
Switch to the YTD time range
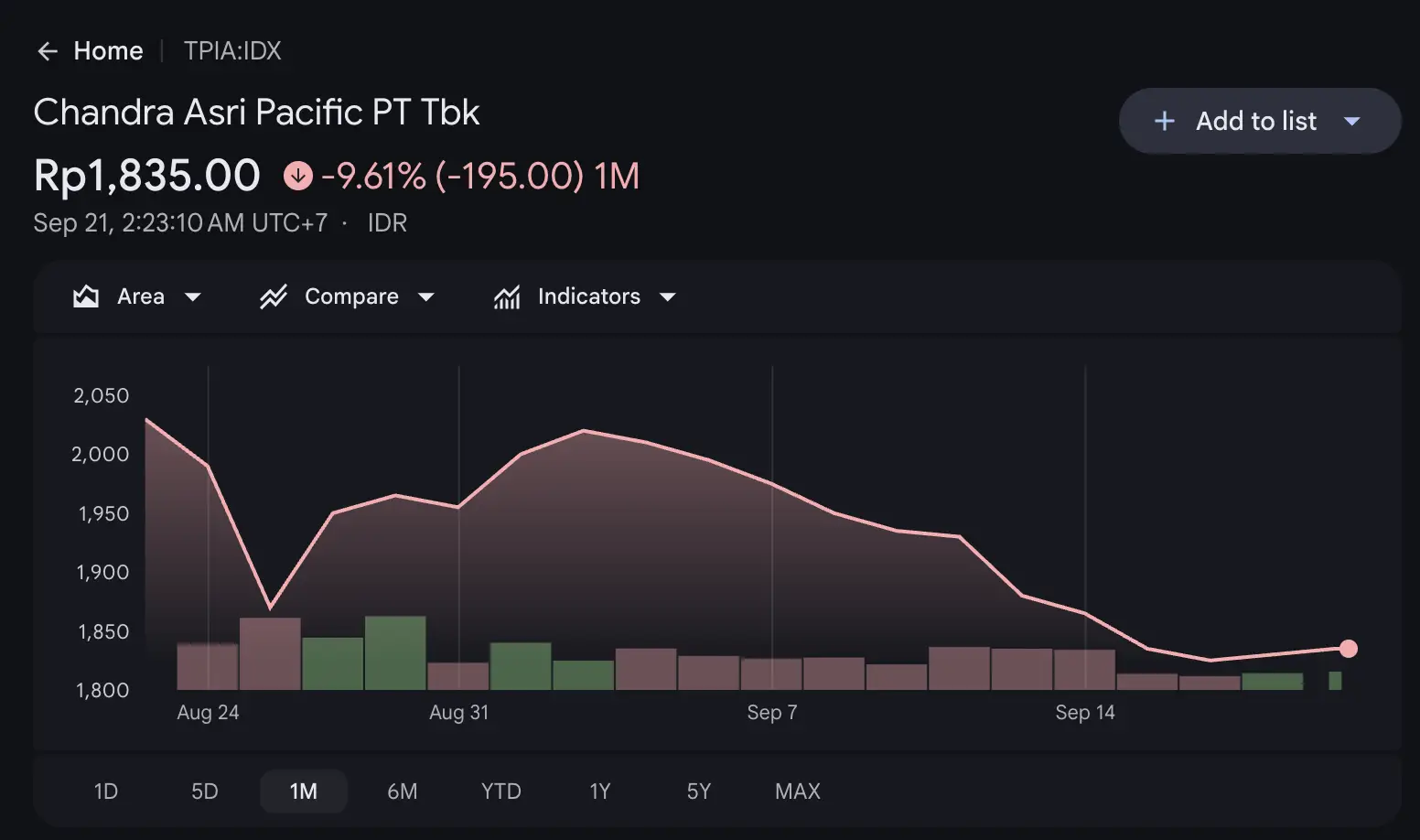[501, 792]
